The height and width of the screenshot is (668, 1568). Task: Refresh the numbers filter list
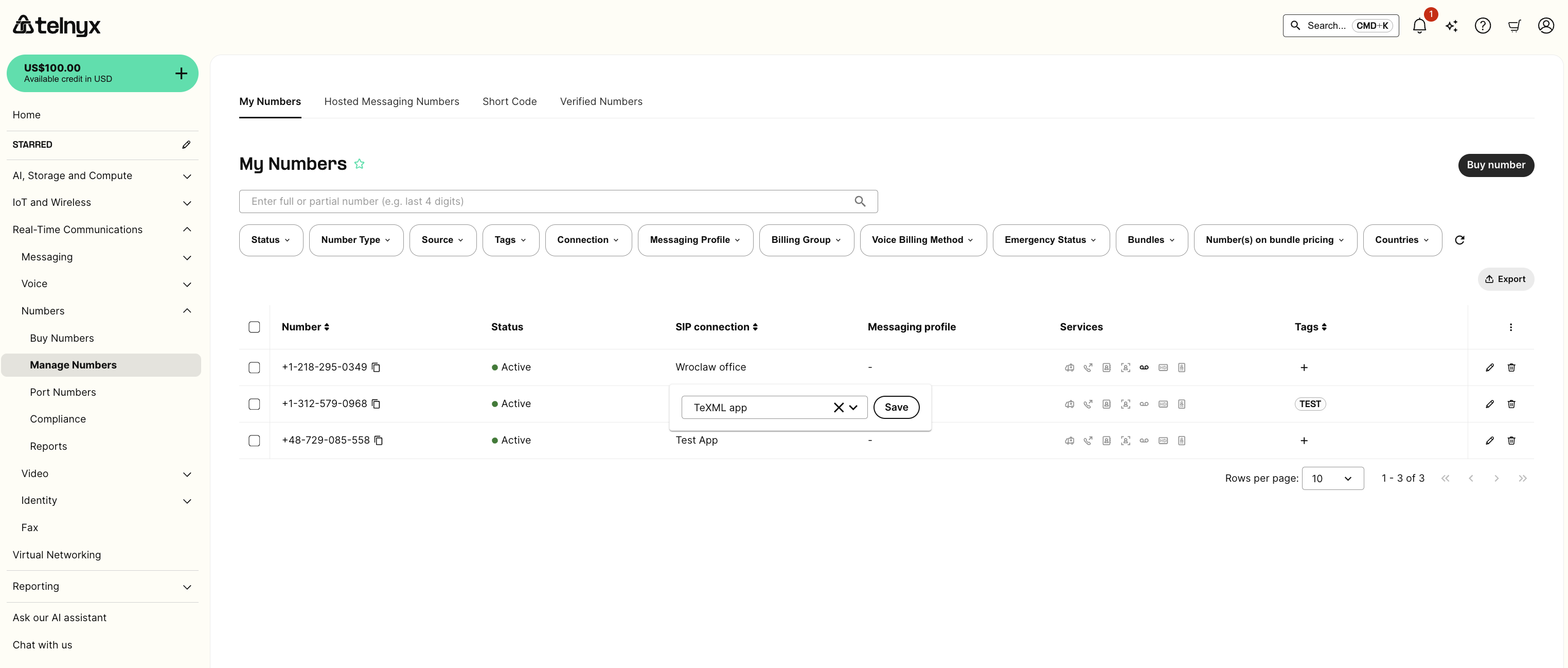click(1459, 240)
